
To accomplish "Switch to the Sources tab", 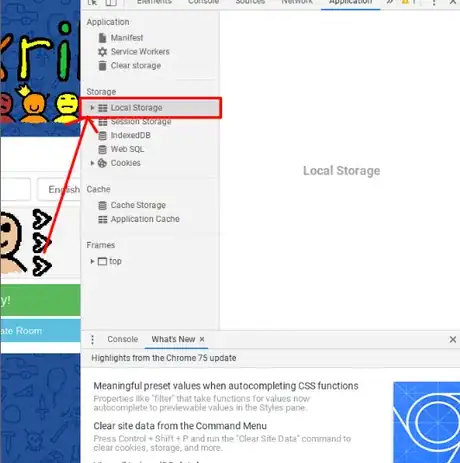I will point(250,2).
